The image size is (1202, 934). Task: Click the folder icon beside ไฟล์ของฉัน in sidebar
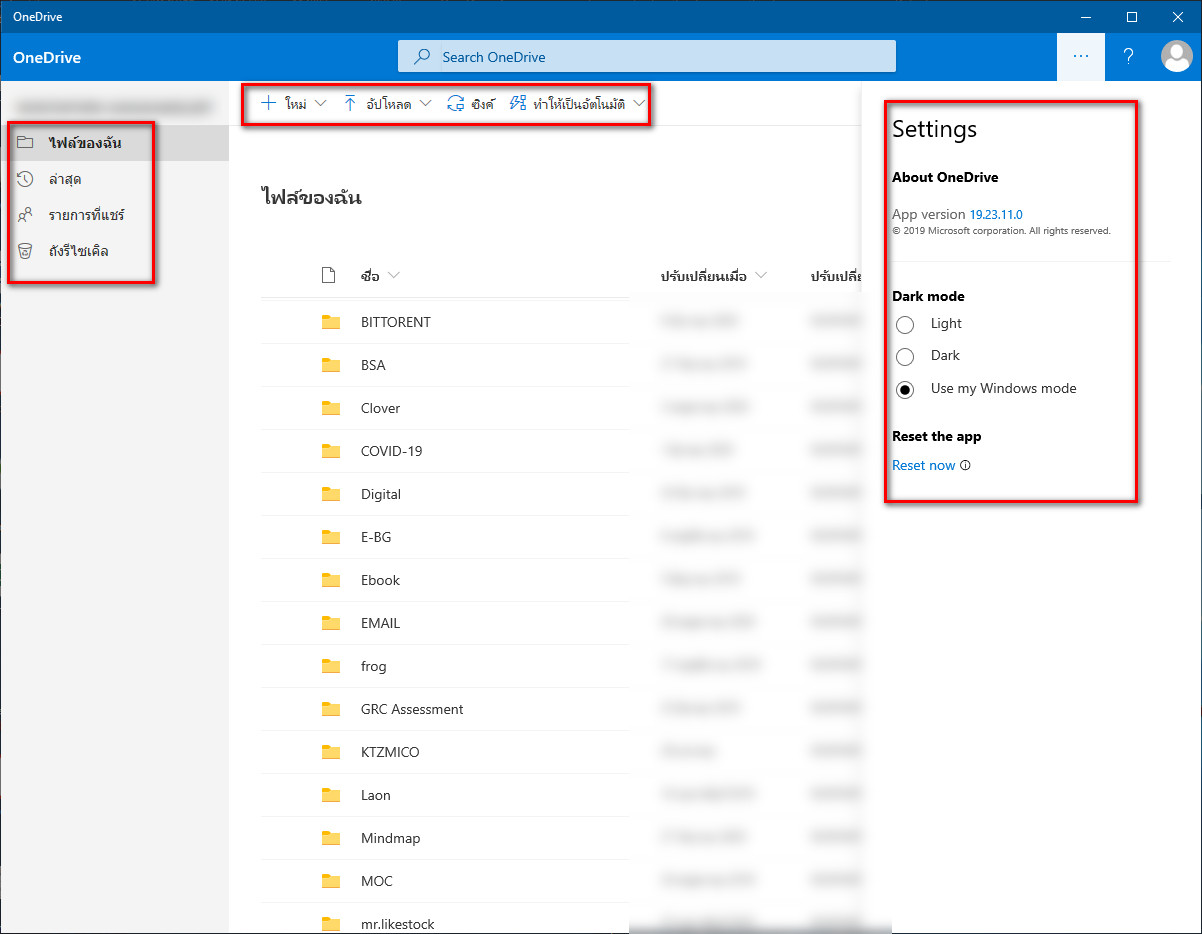point(26,142)
